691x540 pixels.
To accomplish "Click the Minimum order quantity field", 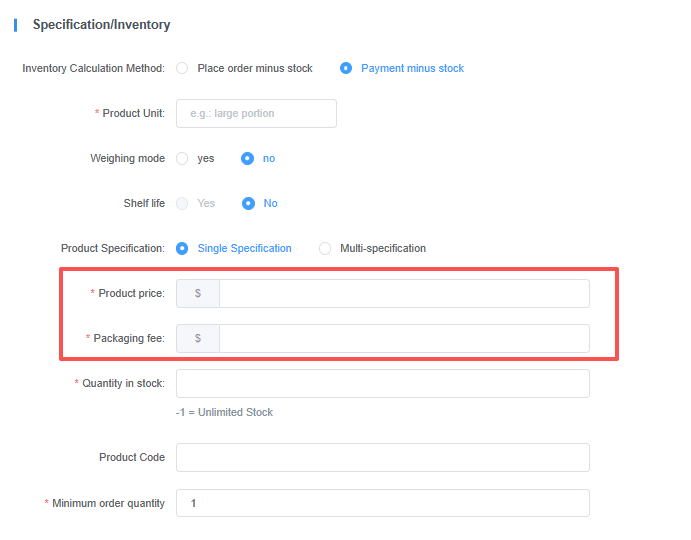I will tap(382, 503).
